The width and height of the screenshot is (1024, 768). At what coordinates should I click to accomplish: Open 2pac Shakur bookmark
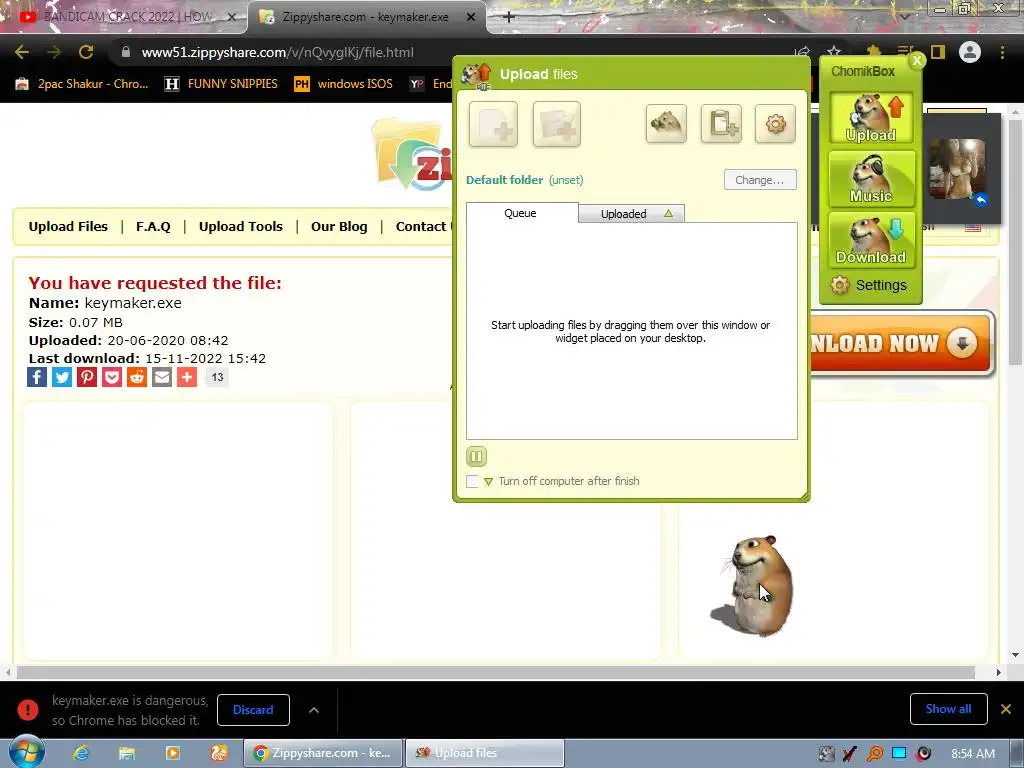82,84
